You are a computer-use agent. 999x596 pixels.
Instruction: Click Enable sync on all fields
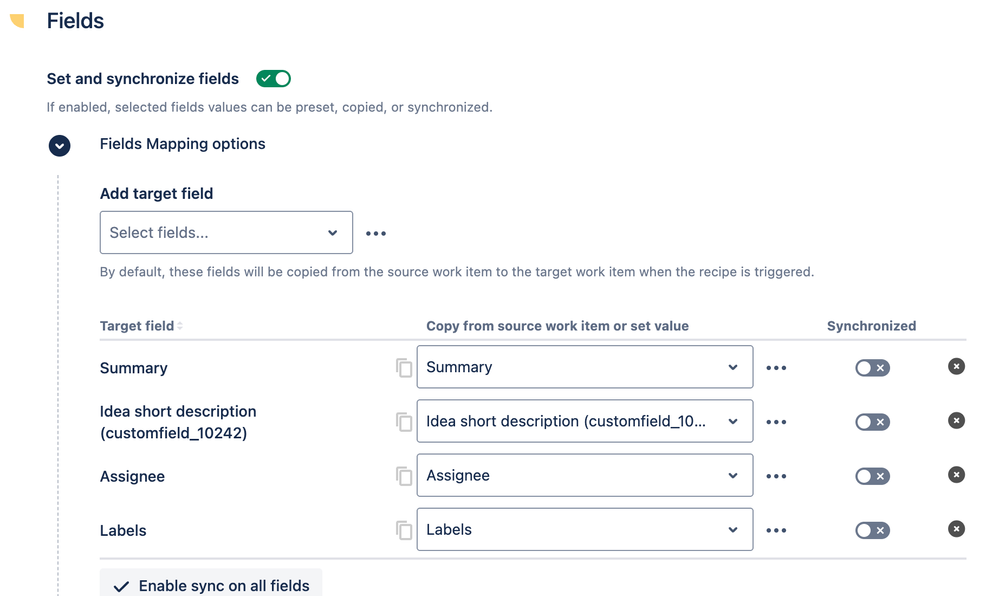click(211, 586)
